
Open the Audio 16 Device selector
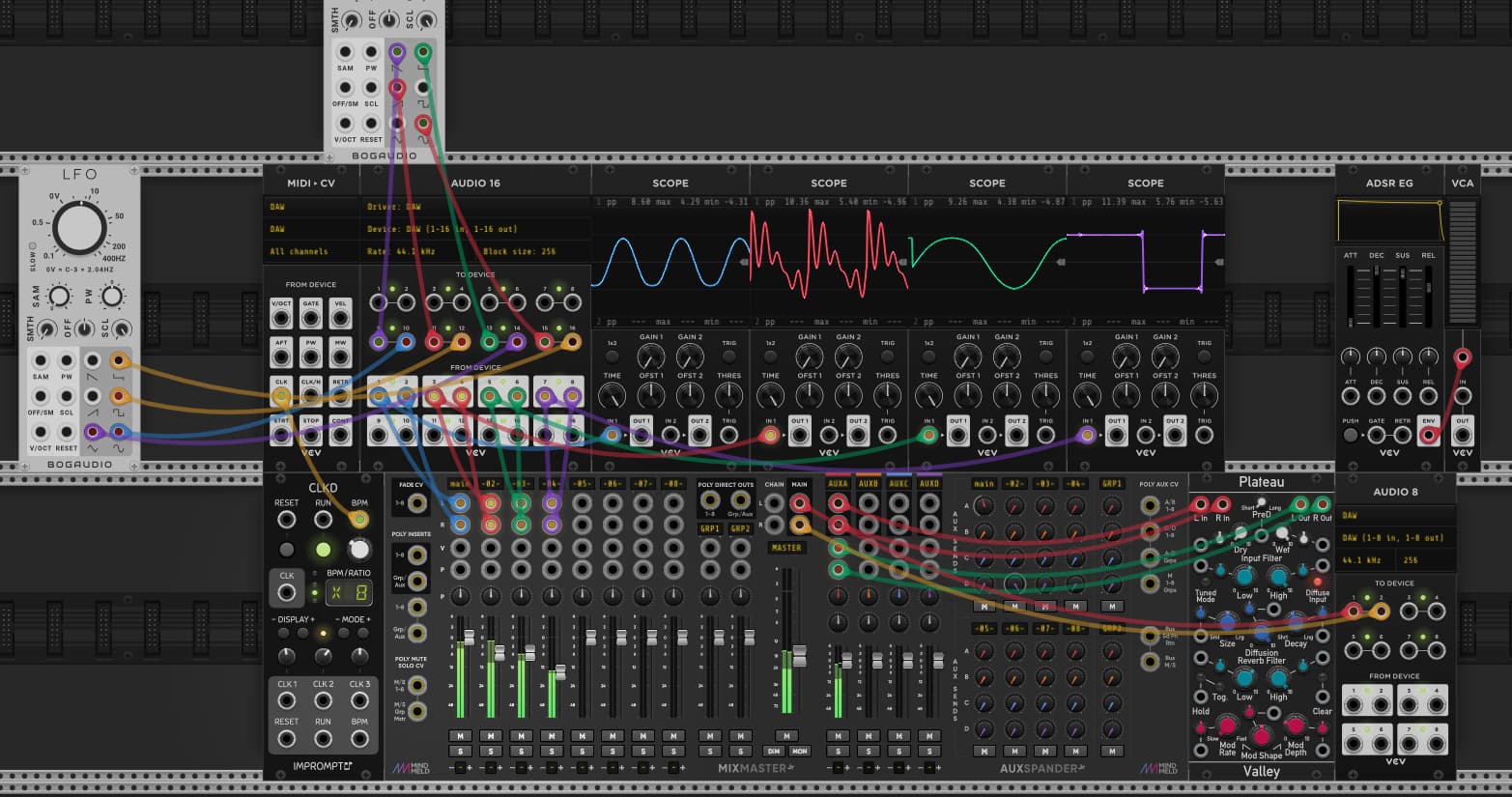point(473,229)
